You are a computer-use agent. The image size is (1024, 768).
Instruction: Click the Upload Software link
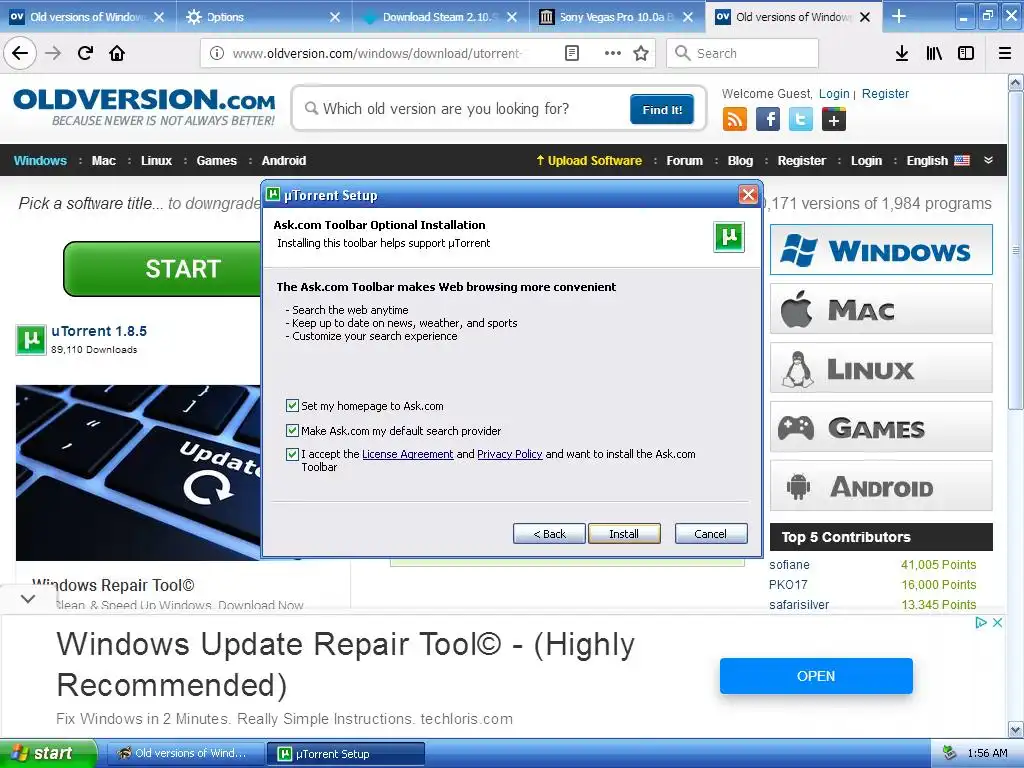(x=589, y=161)
